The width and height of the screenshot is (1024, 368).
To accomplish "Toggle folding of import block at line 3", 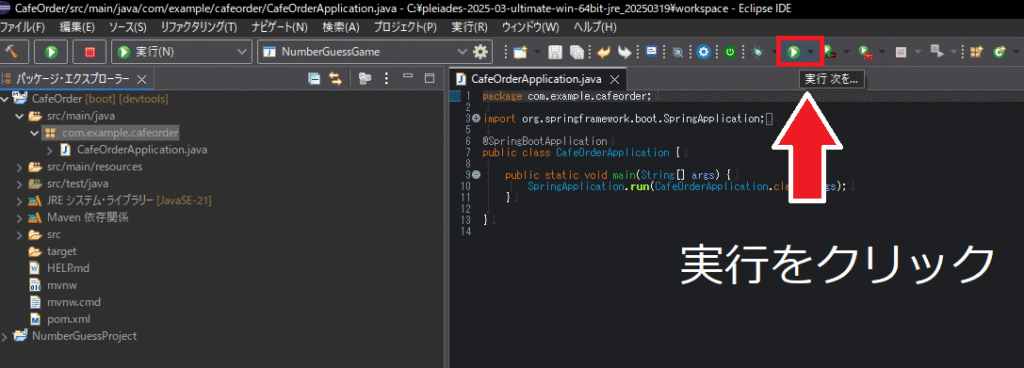I will click(x=475, y=119).
